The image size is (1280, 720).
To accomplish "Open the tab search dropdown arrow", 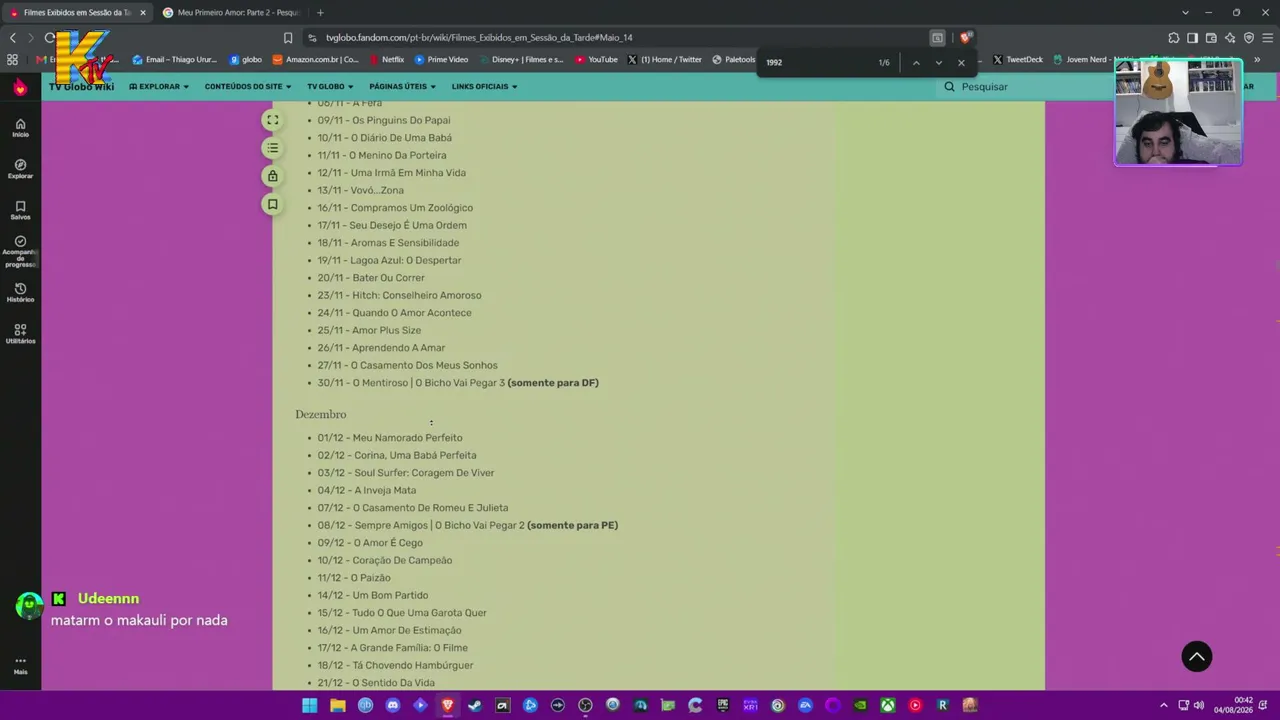I will [1185, 12].
